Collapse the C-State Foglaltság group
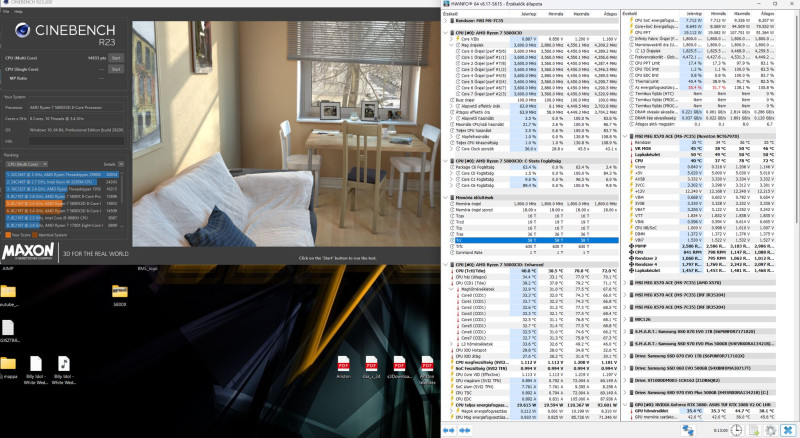This screenshot has height=438, width=800. pos(446,161)
